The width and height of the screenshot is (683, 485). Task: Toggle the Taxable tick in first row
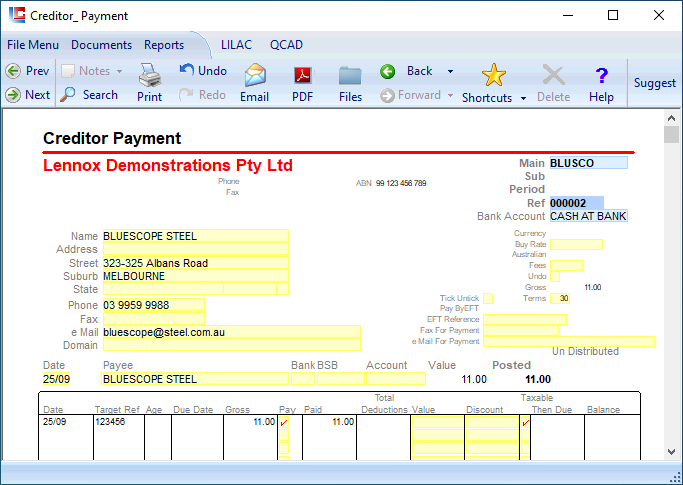click(525, 422)
